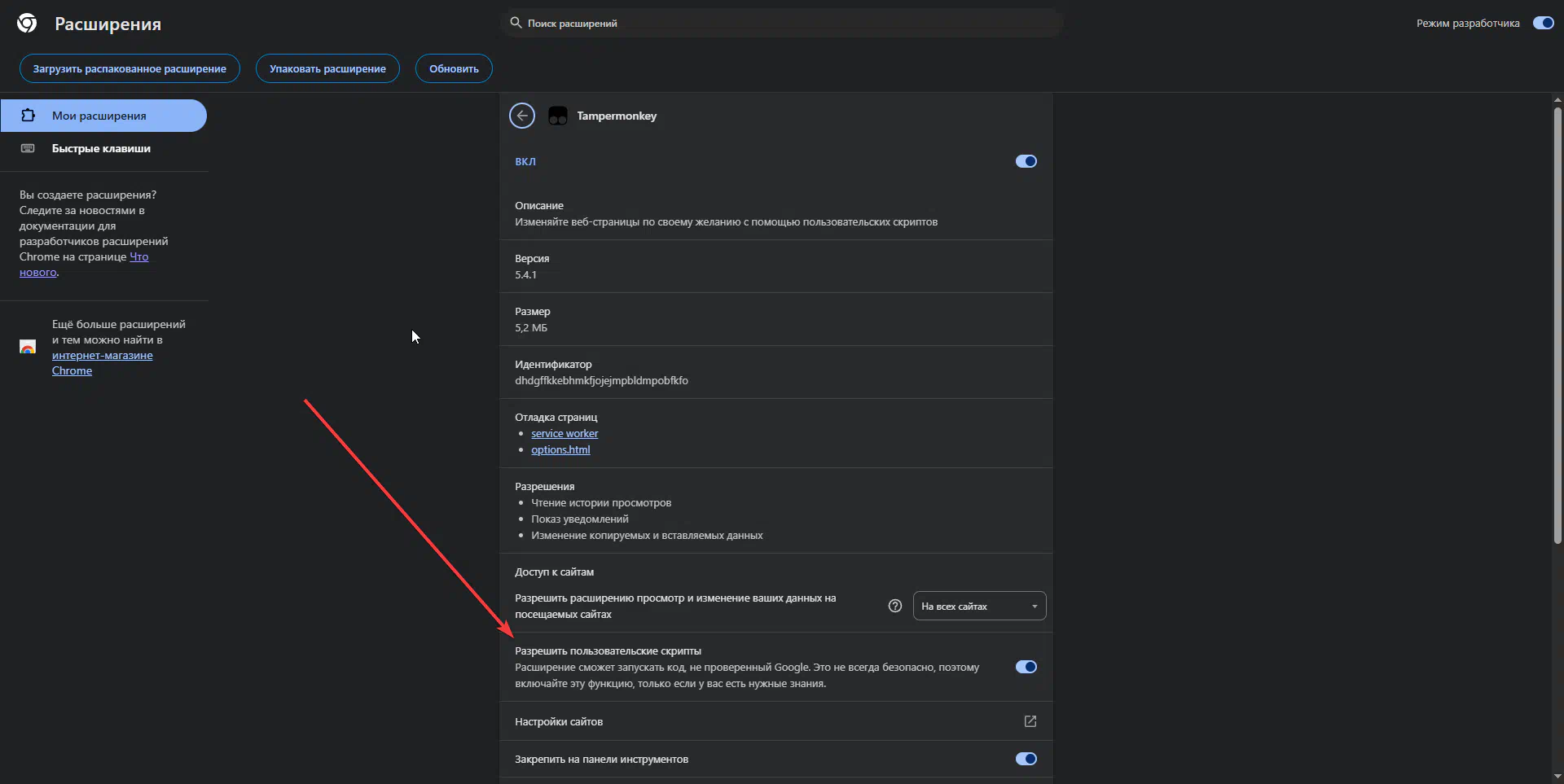
Task: Open Настройки сайтов external link icon
Action: click(1030, 721)
